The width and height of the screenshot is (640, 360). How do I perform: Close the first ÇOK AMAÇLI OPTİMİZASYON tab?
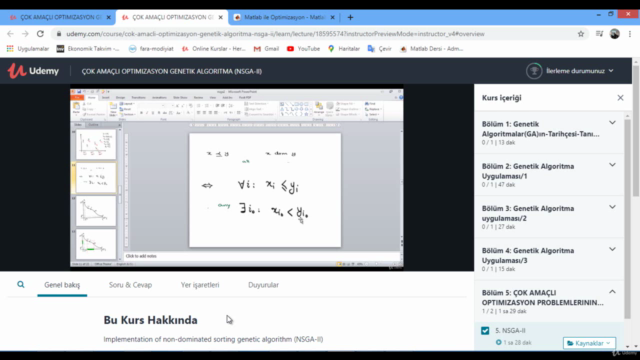(x=108, y=17)
